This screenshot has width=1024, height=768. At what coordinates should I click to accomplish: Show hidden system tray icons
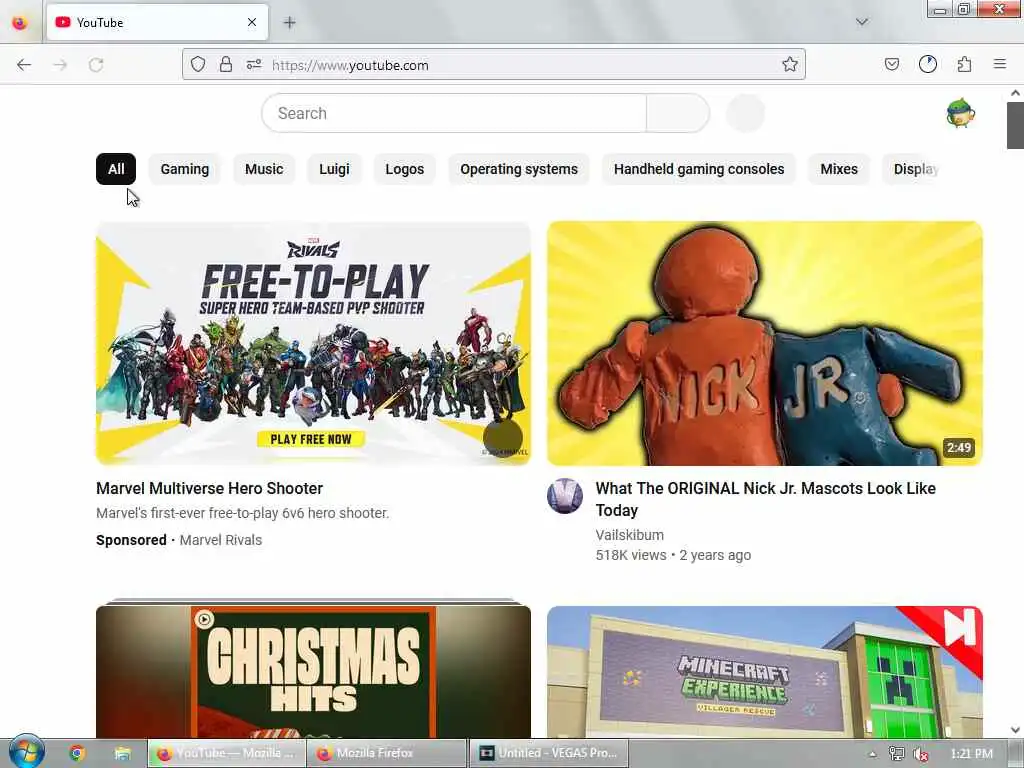click(x=872, y=754)
